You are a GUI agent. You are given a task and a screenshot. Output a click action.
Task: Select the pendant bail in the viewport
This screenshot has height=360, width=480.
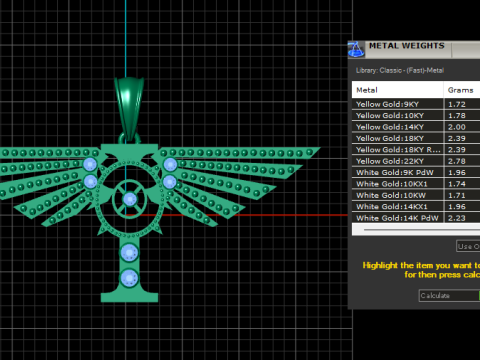(129, 108)
